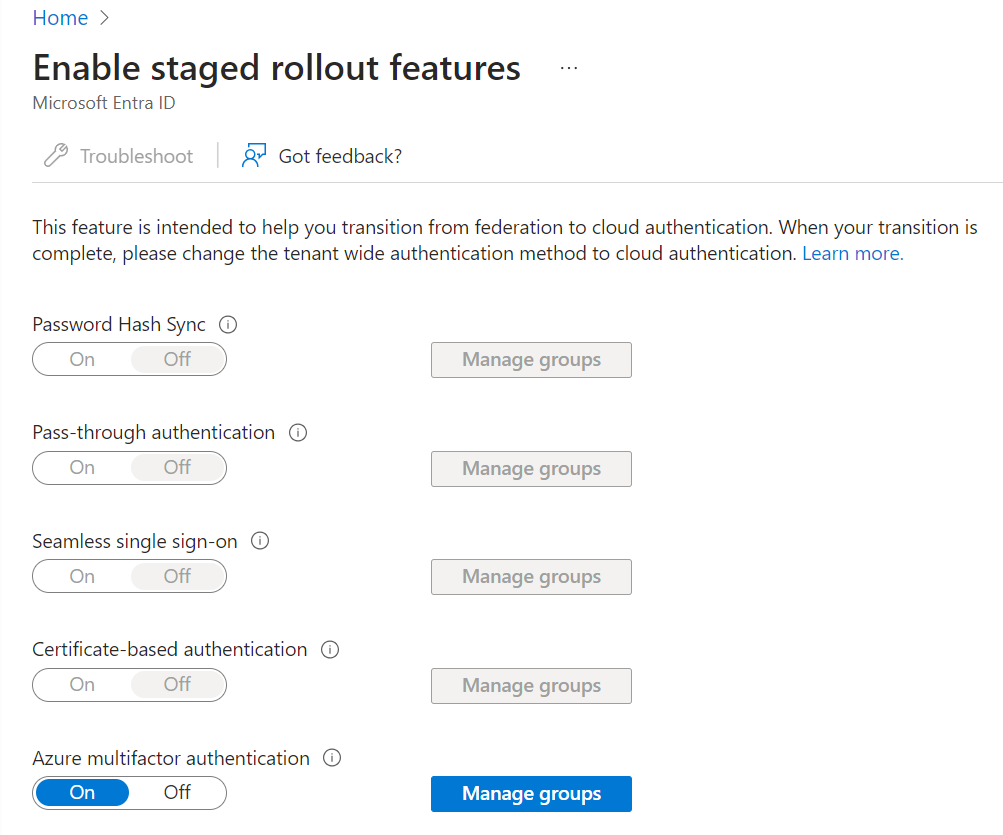The width and height of the screenshot is (1003, 835).
Task: Open the more options ellipsis menu
Action: pos(569,68)
